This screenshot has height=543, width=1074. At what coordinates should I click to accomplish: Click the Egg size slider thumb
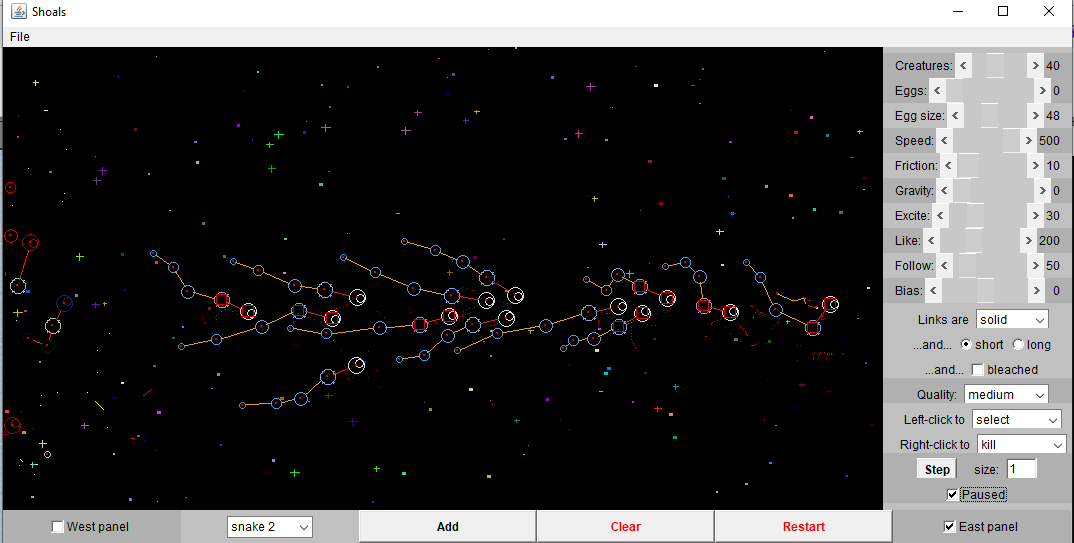989,116
